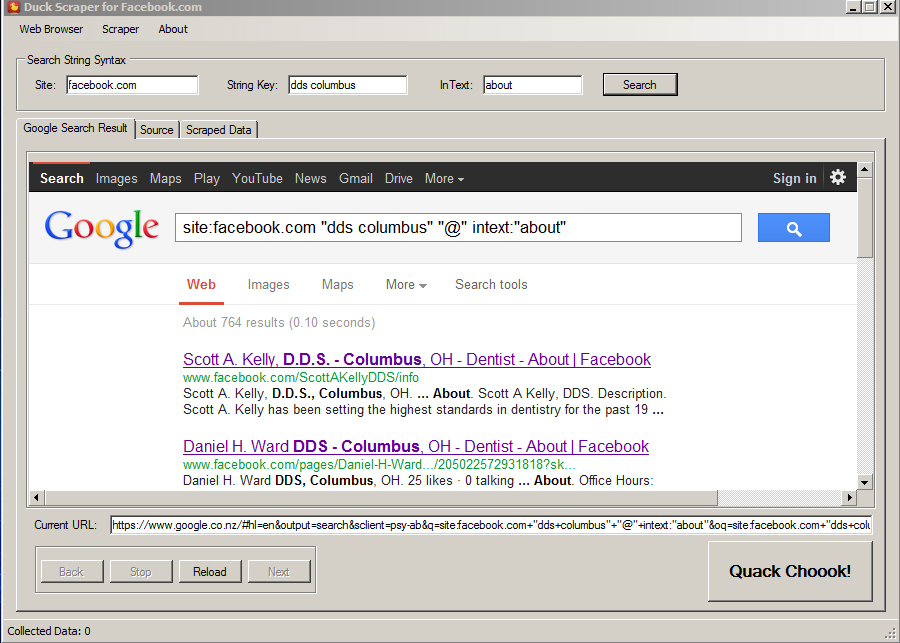Open the About menu

173,29
